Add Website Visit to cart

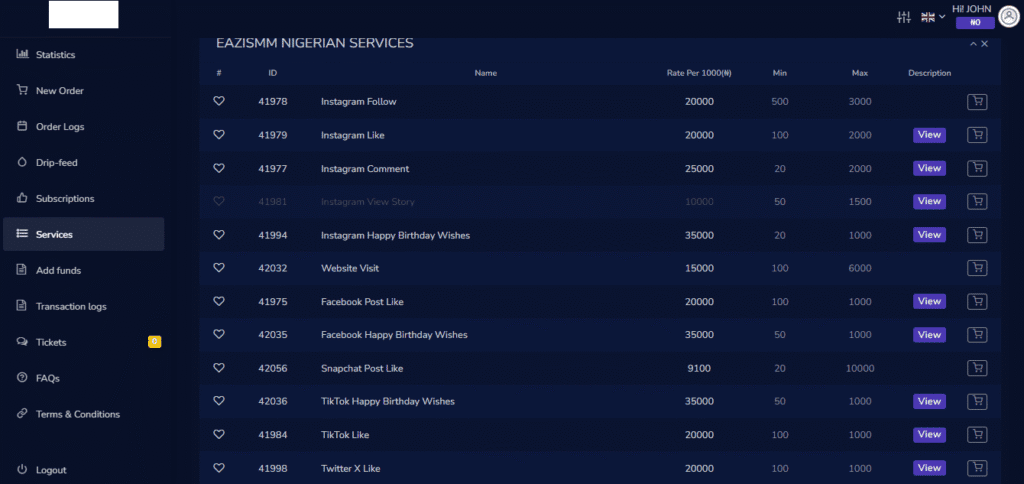977,268
